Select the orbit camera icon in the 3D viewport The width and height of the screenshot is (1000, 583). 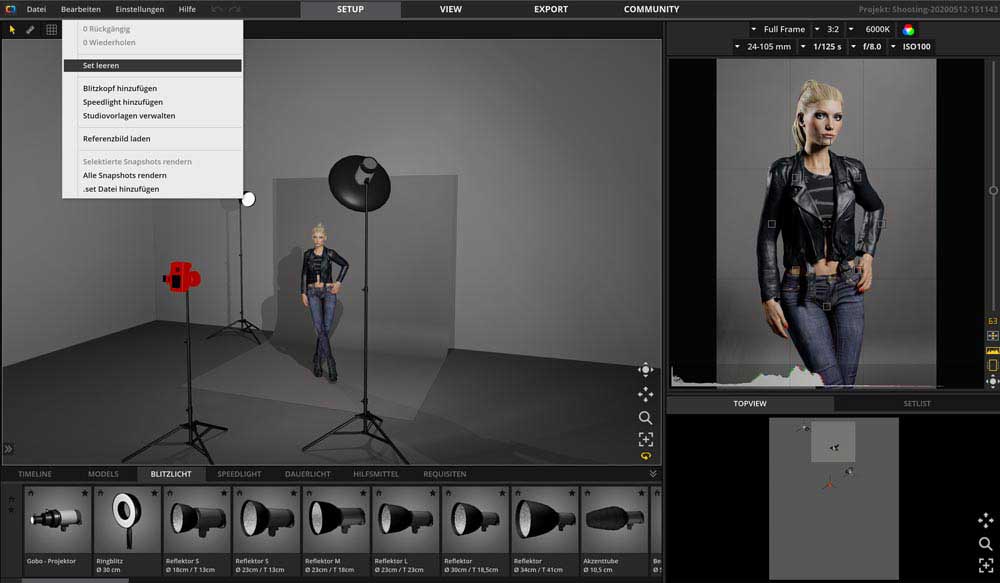645,370
